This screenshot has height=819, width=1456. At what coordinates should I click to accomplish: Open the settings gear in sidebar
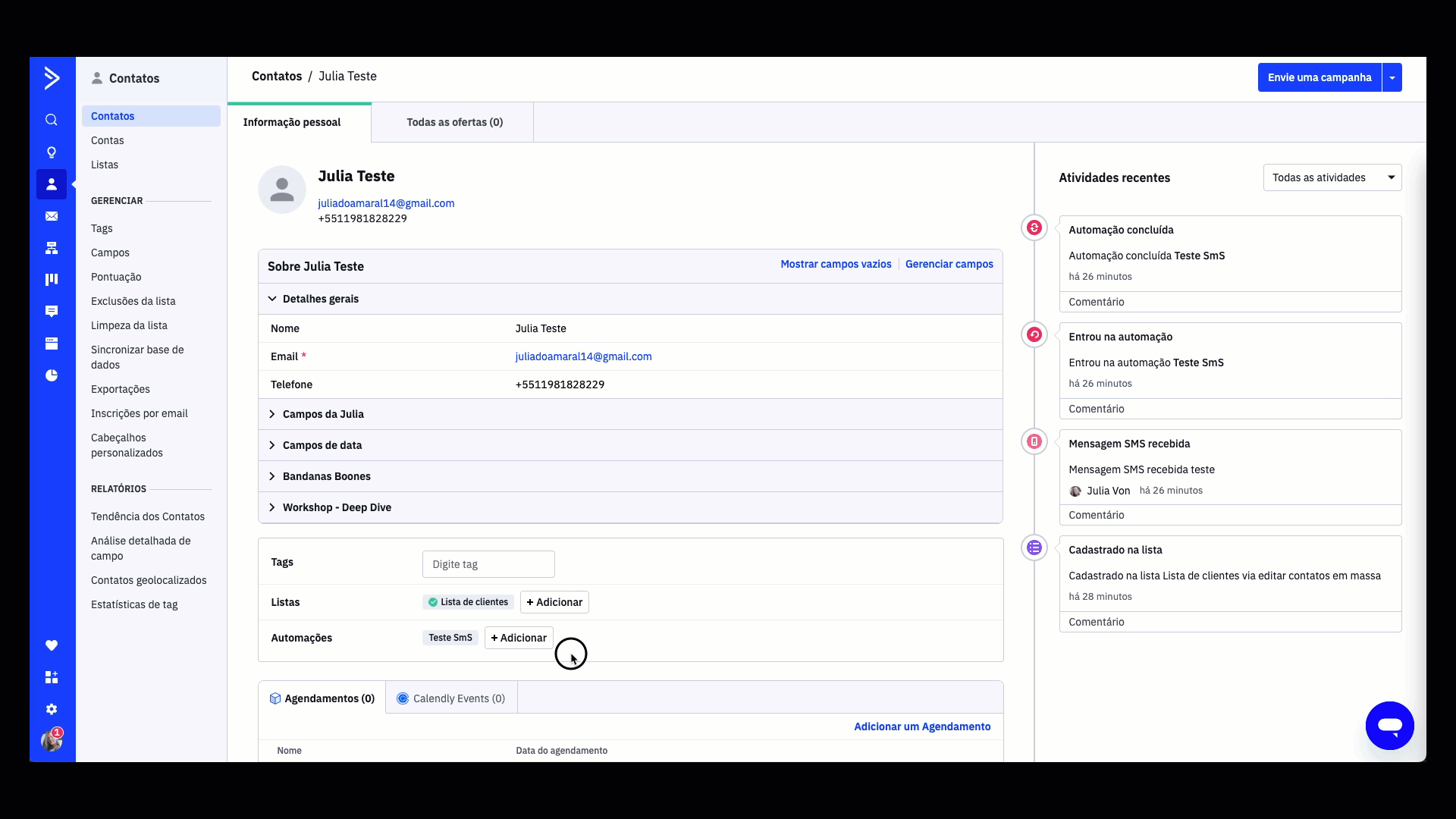point(52,709)
